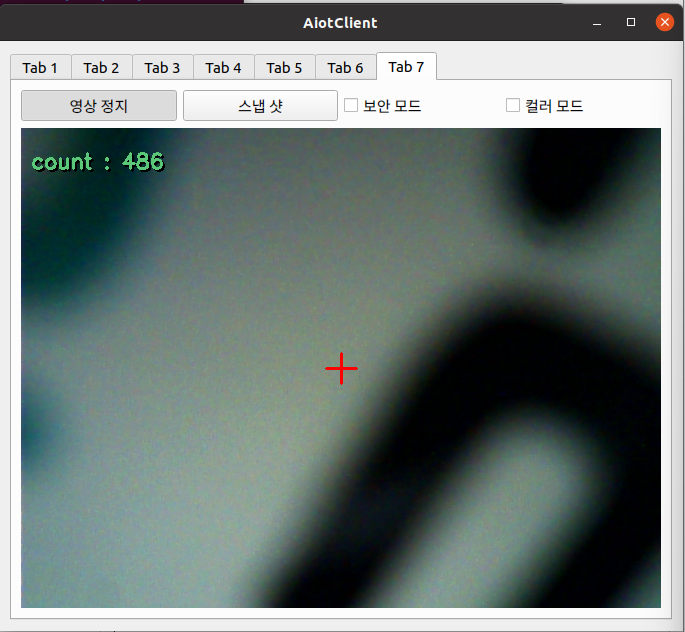Go to Tab 4

224,68
